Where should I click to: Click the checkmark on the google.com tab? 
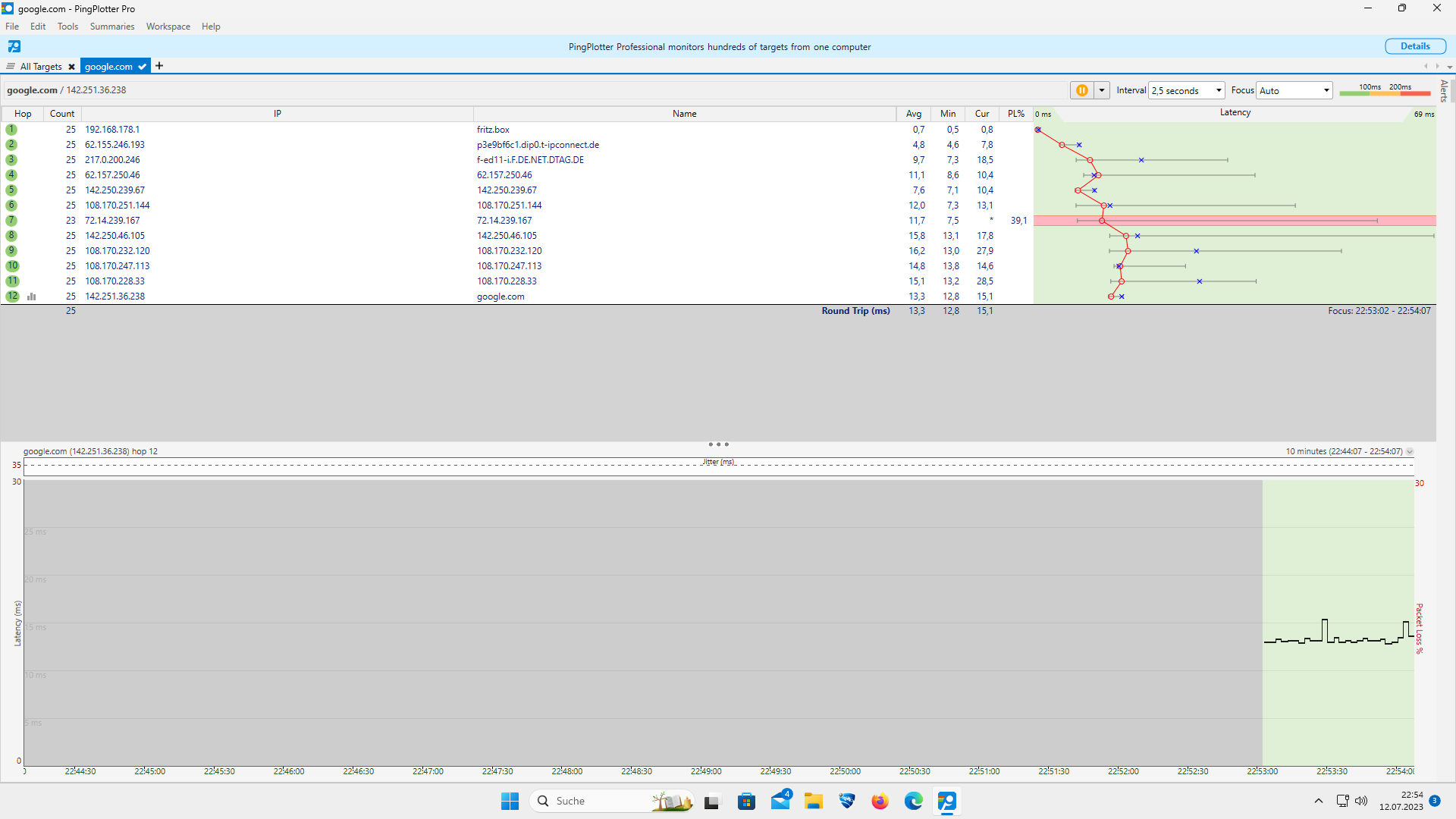[142, 66]
